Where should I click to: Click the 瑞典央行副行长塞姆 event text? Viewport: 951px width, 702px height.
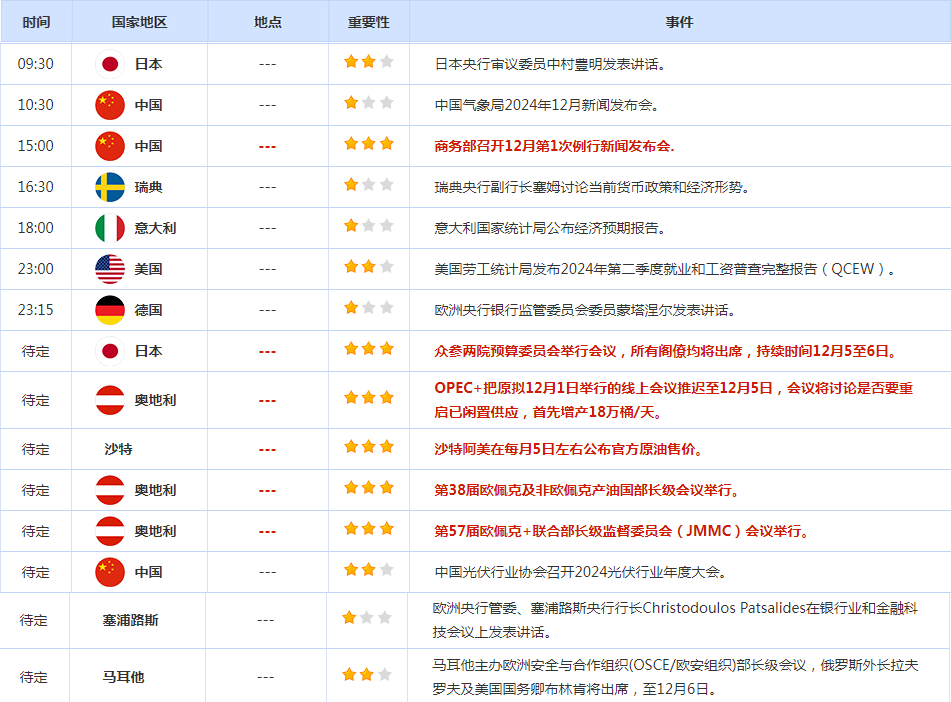coord(592,187)
